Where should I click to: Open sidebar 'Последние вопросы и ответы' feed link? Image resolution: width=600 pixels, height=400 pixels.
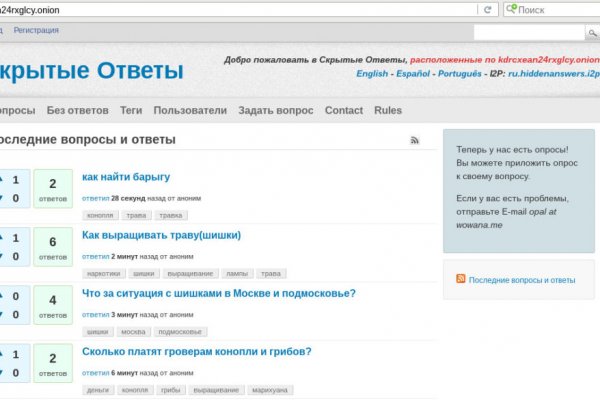coord(522,280)
